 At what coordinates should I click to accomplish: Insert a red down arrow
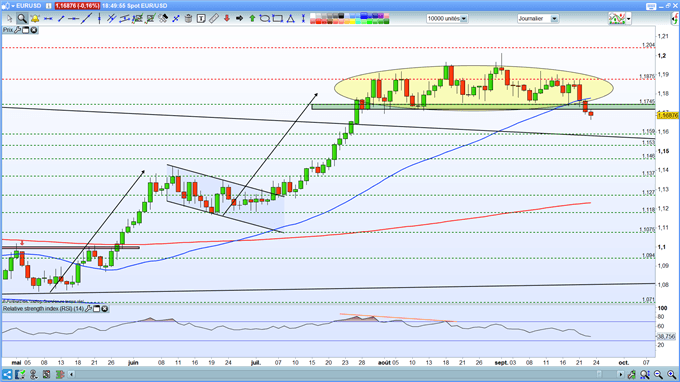[226, 19]
